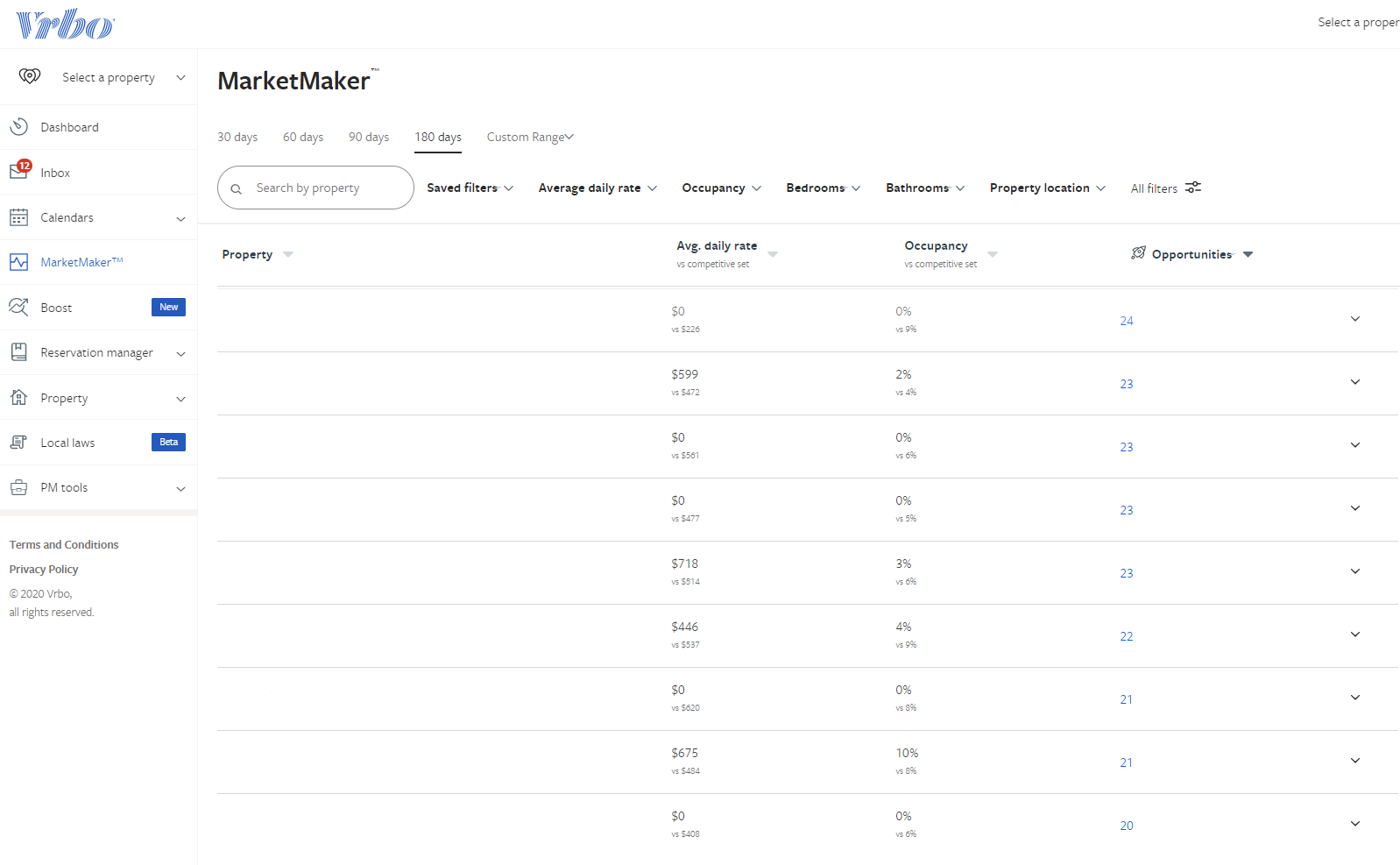Click the Local laws scroll icon
The image size is (1400, 865).
[x=19, y=443]
